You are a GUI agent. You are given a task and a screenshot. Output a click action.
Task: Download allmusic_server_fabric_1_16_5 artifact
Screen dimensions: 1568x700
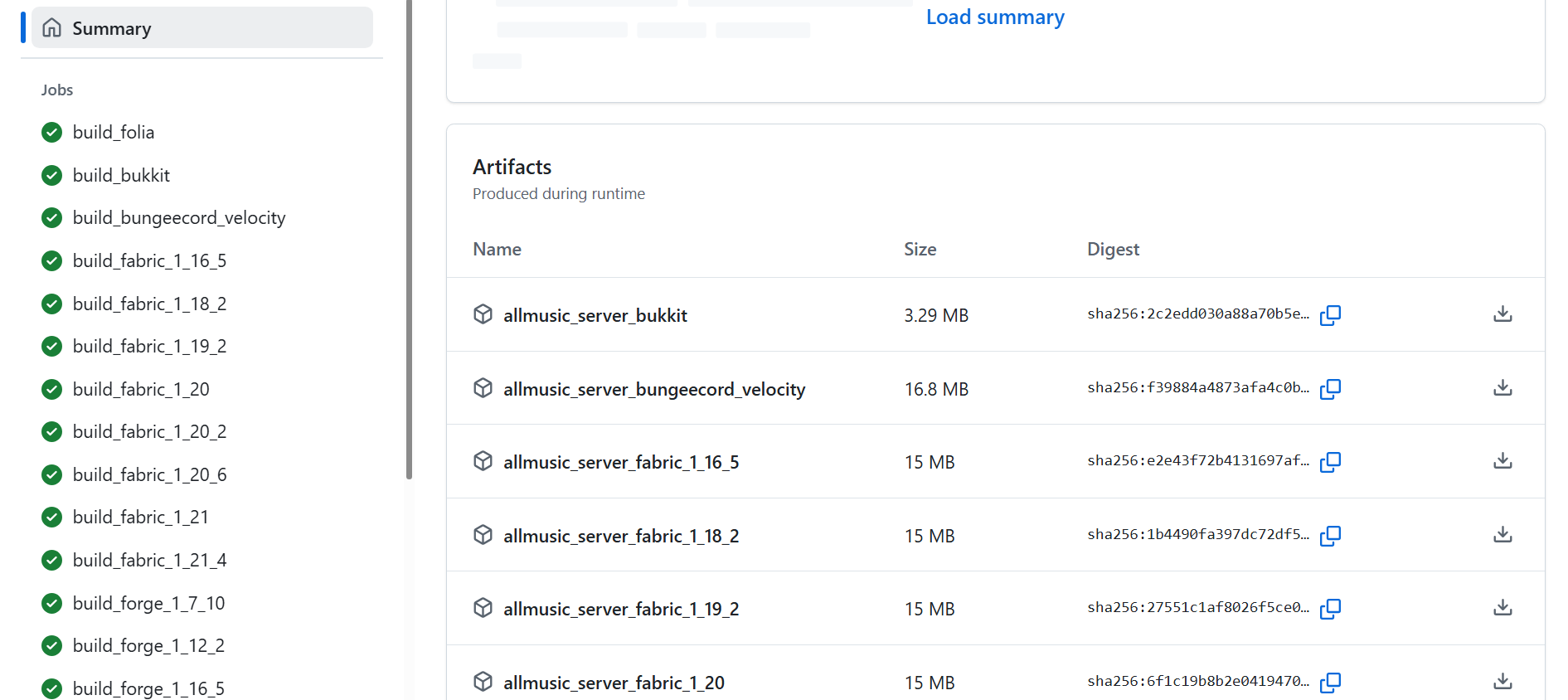(1502, 461)
